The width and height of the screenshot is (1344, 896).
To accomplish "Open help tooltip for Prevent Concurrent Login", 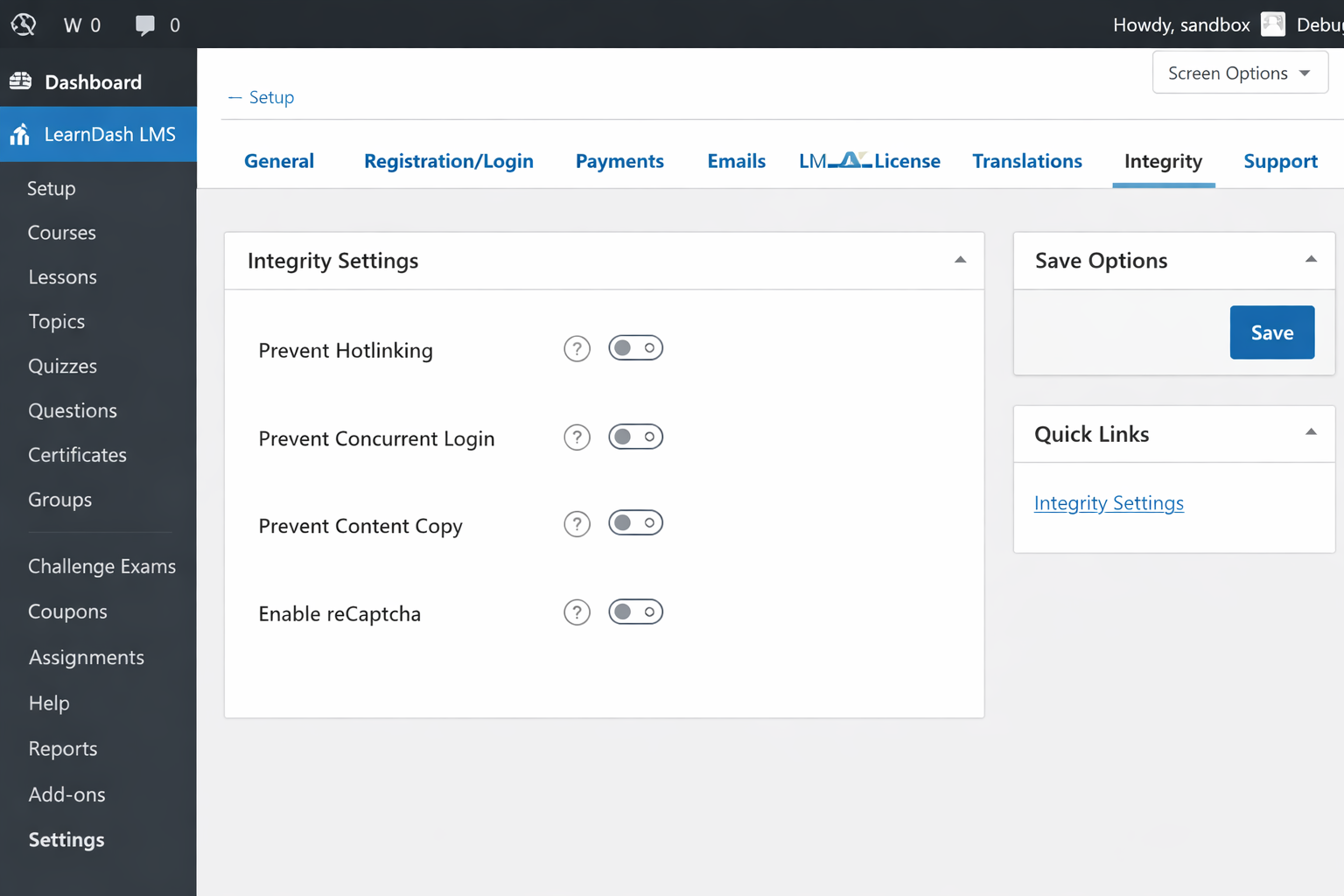I will point(577,437).
